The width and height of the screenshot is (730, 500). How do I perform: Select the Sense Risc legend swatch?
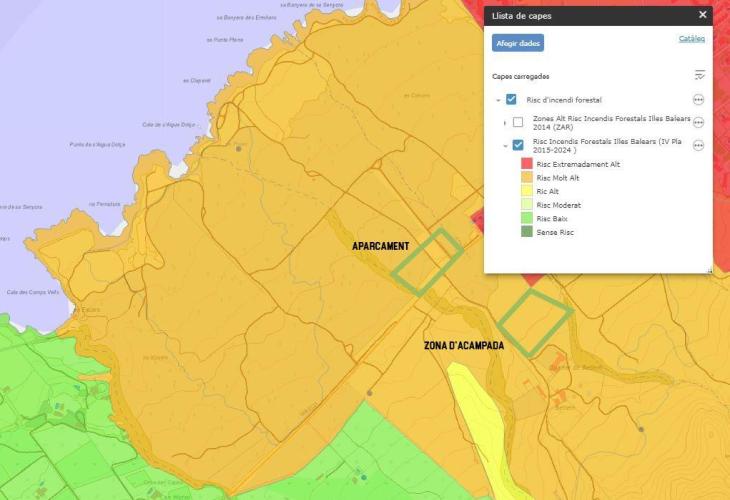[x=526, y=232]
